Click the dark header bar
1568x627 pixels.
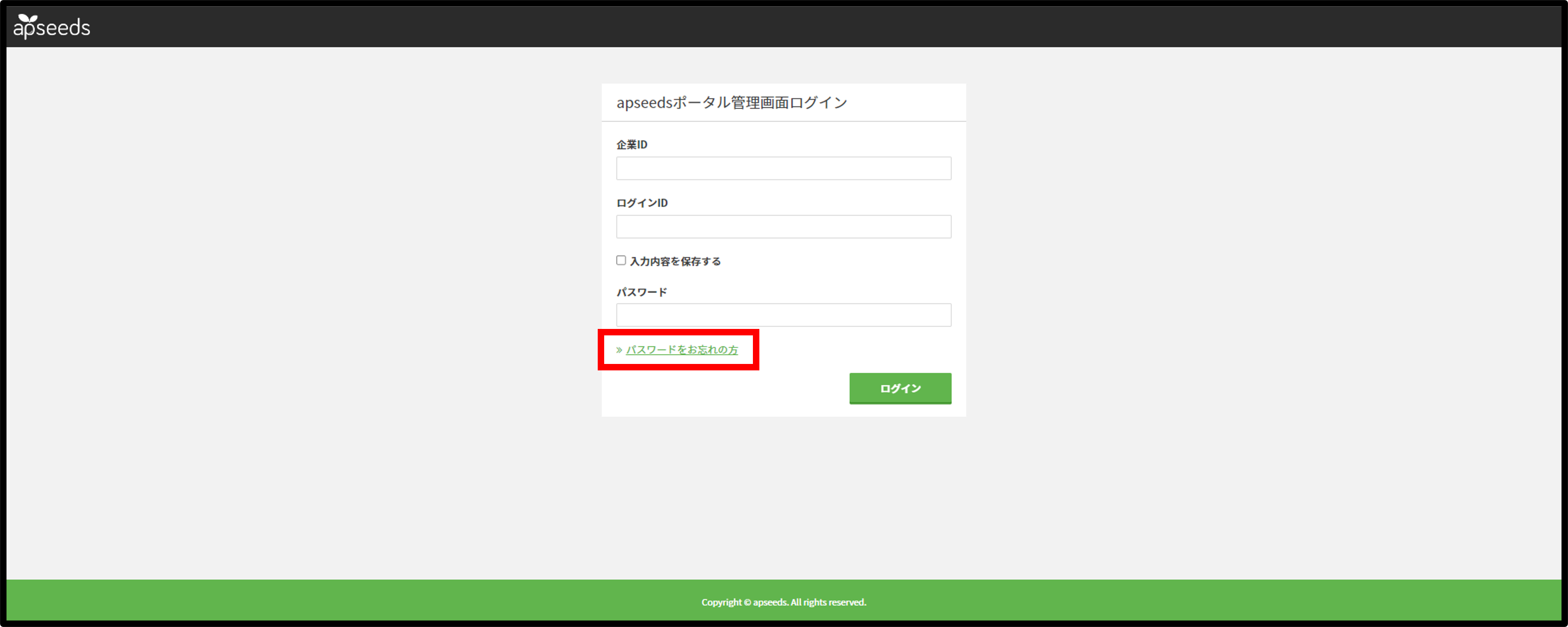(784, 27)
